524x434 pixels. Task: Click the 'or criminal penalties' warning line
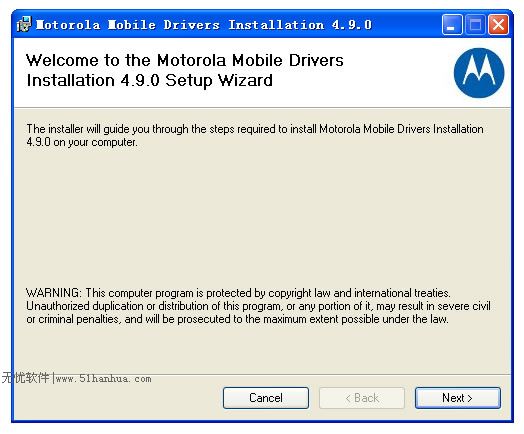coord(237,319)
